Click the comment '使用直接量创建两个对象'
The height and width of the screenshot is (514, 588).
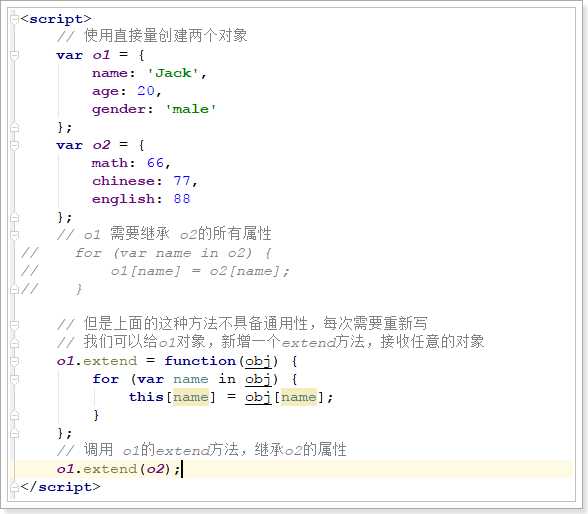point(165,36)
